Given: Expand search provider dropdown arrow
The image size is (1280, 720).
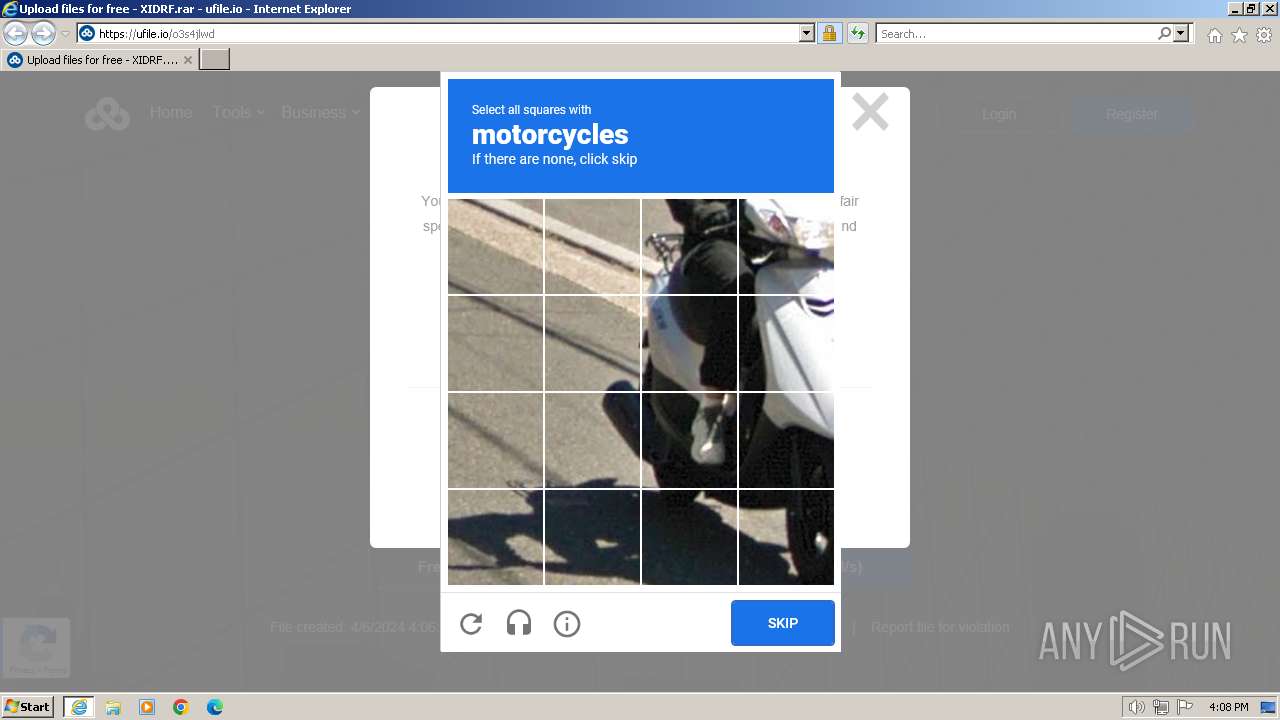Looking at the screenshot, I should [1181, 34].
